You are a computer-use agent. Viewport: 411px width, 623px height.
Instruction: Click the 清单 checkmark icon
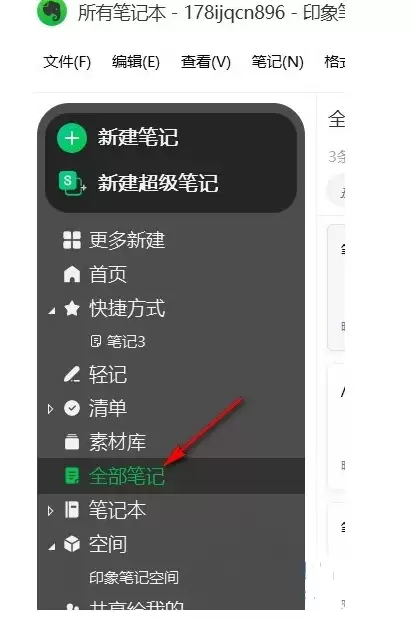click(72, 408)
